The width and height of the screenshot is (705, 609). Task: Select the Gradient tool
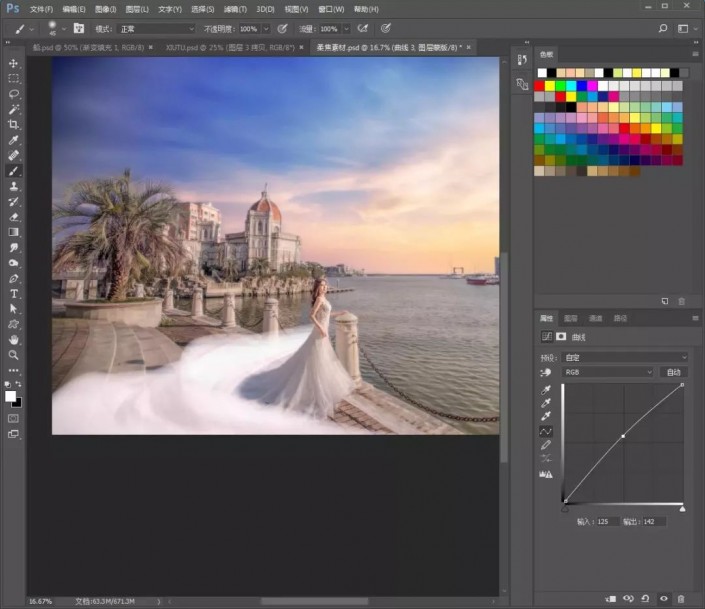click(13, 232)
